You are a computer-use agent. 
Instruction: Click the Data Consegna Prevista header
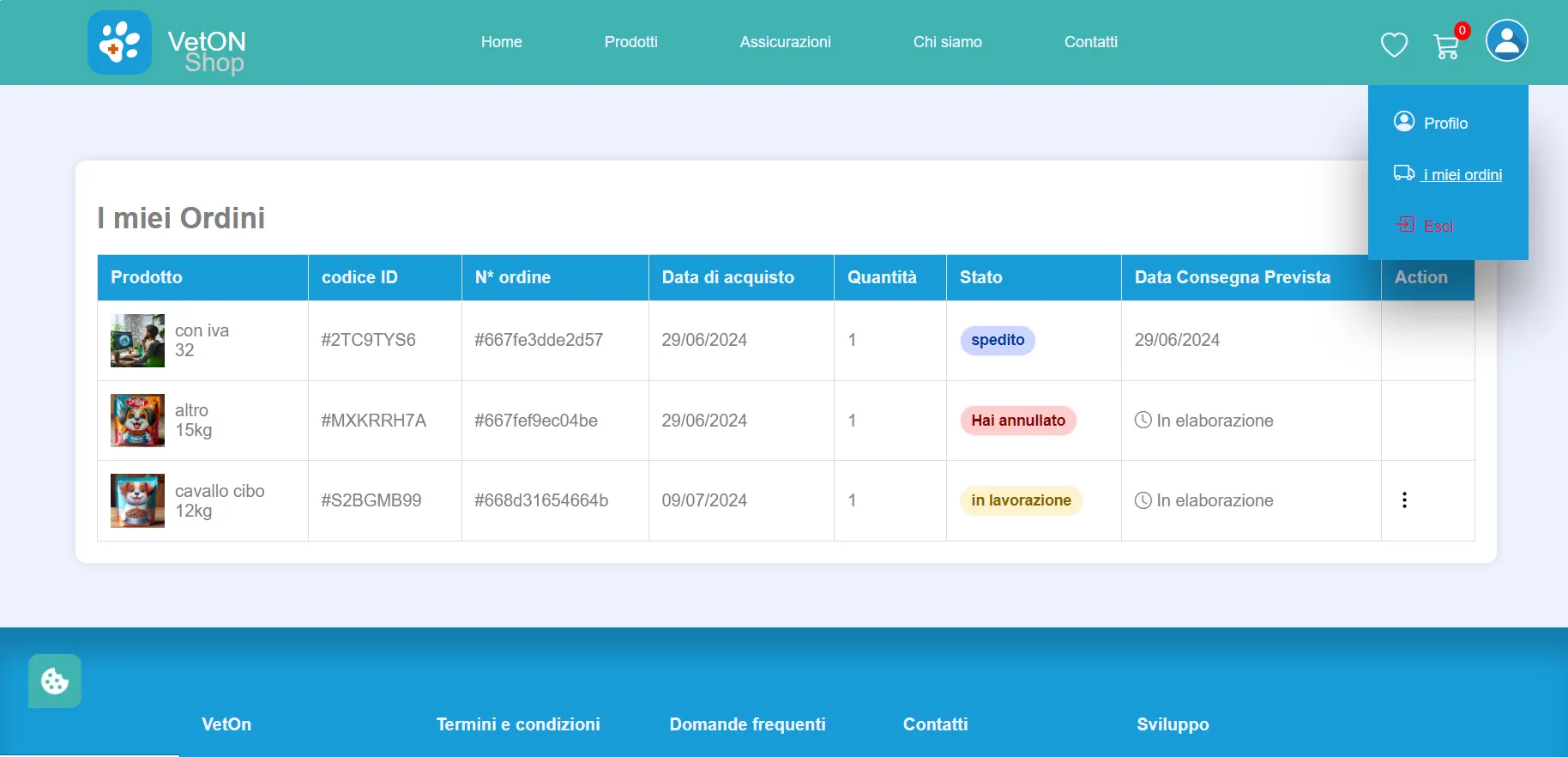tap(1251, 277)
